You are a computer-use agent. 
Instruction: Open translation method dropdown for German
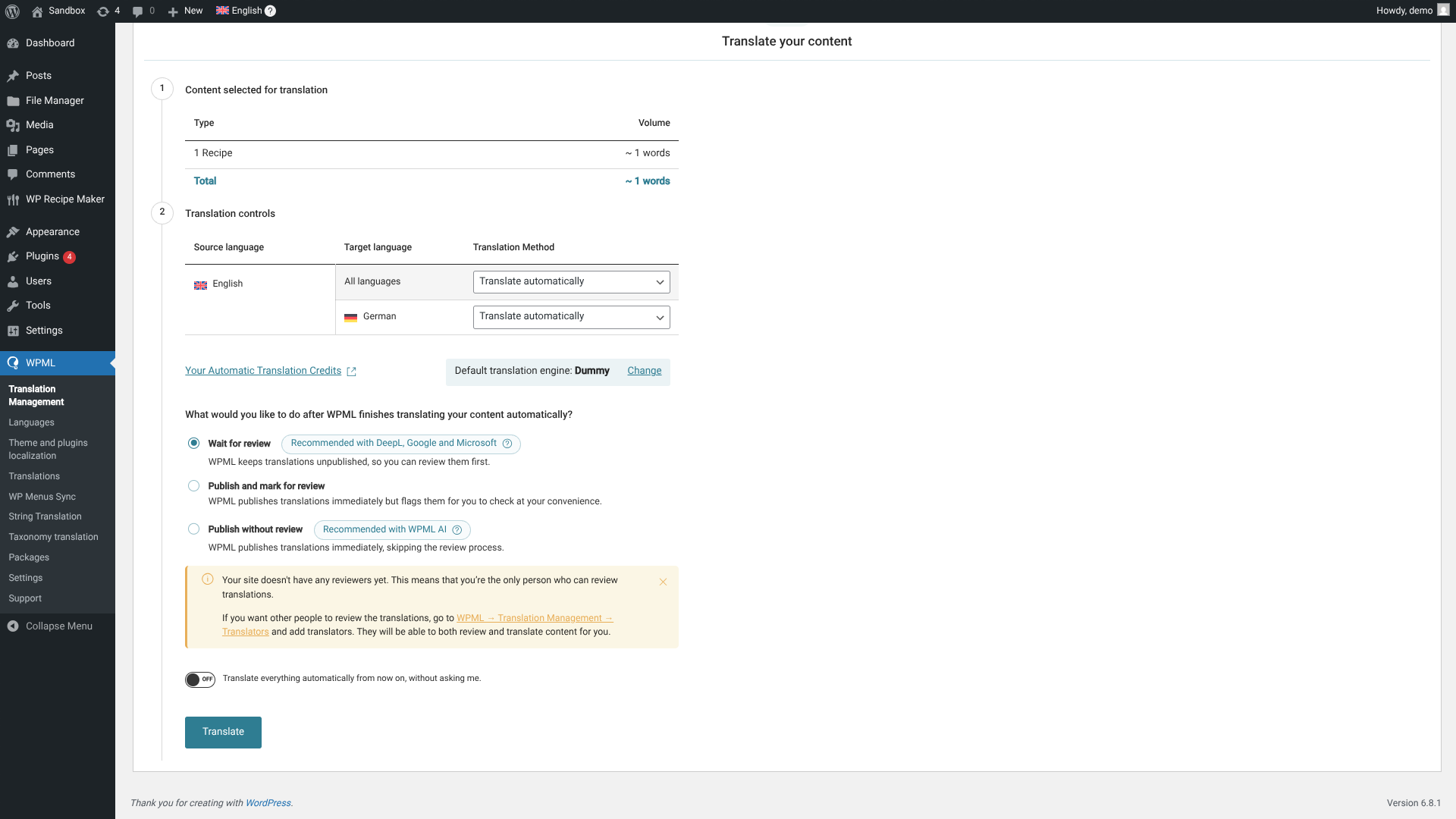(x=571, y=317)
